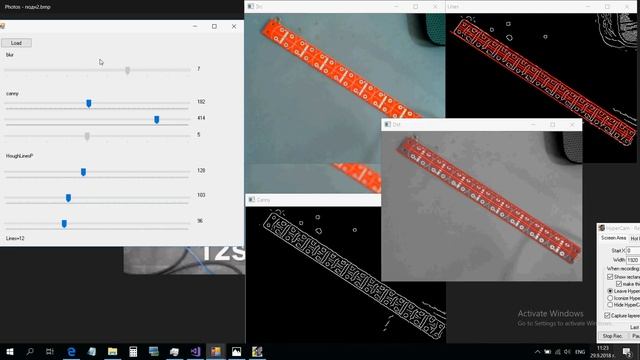Toggle Capture layered checkbox in HyperCam

tap(607, 316)
